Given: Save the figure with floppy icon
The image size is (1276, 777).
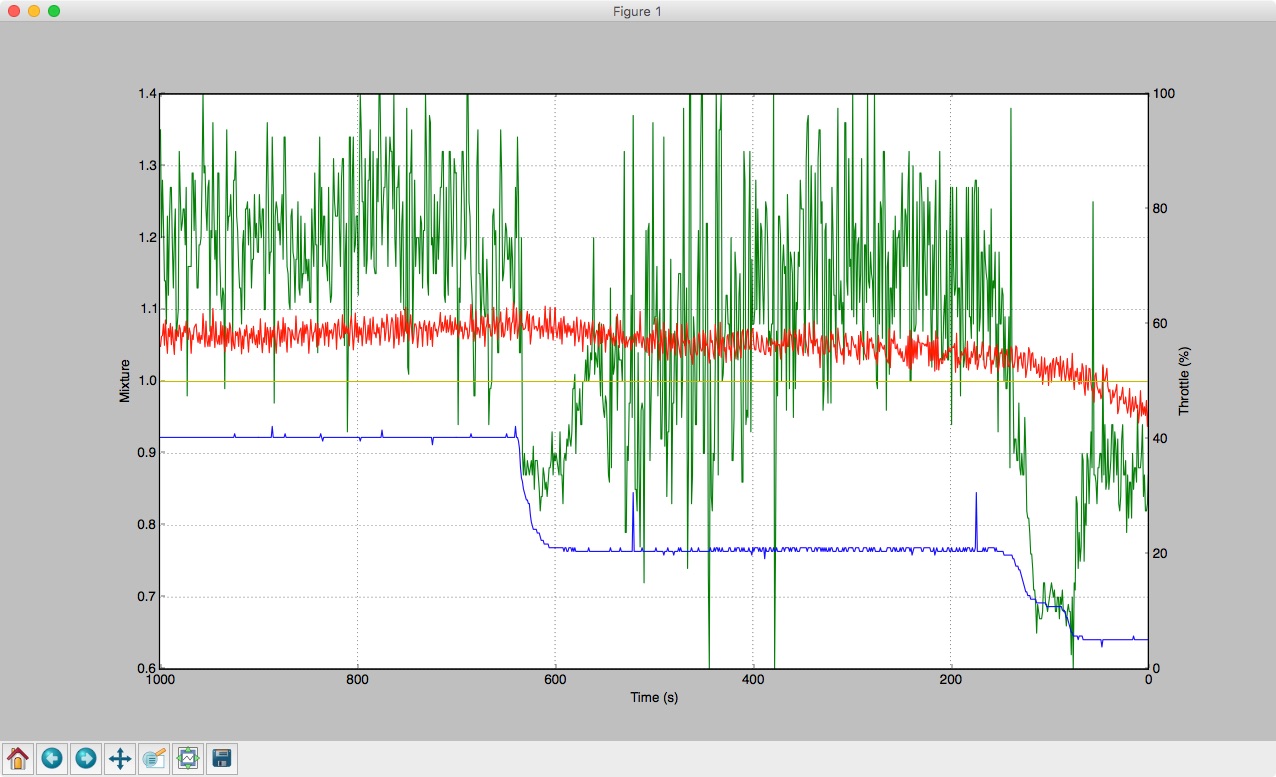Looking at the screenshot, I should [x=222, y=758].
